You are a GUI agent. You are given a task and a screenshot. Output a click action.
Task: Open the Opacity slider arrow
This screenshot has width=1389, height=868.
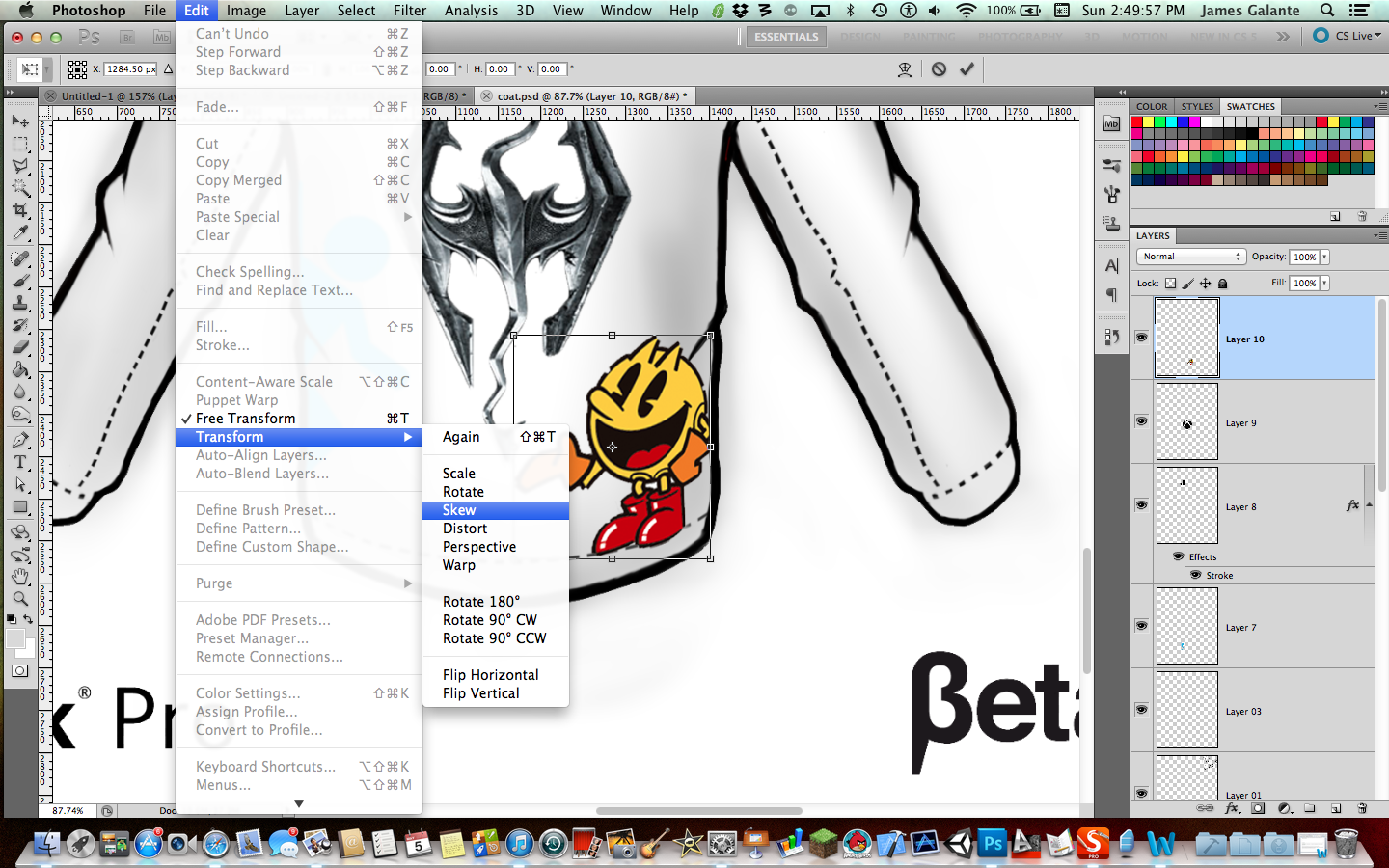[x=1324, y=257]
